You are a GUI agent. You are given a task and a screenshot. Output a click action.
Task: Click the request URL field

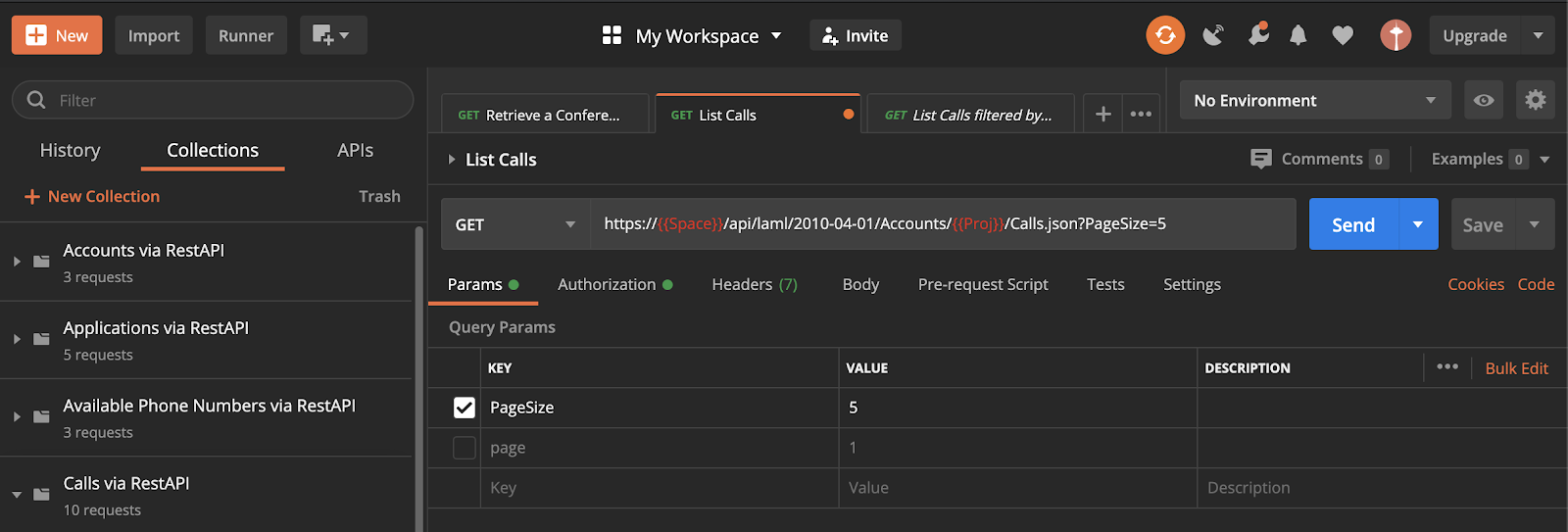943,224
